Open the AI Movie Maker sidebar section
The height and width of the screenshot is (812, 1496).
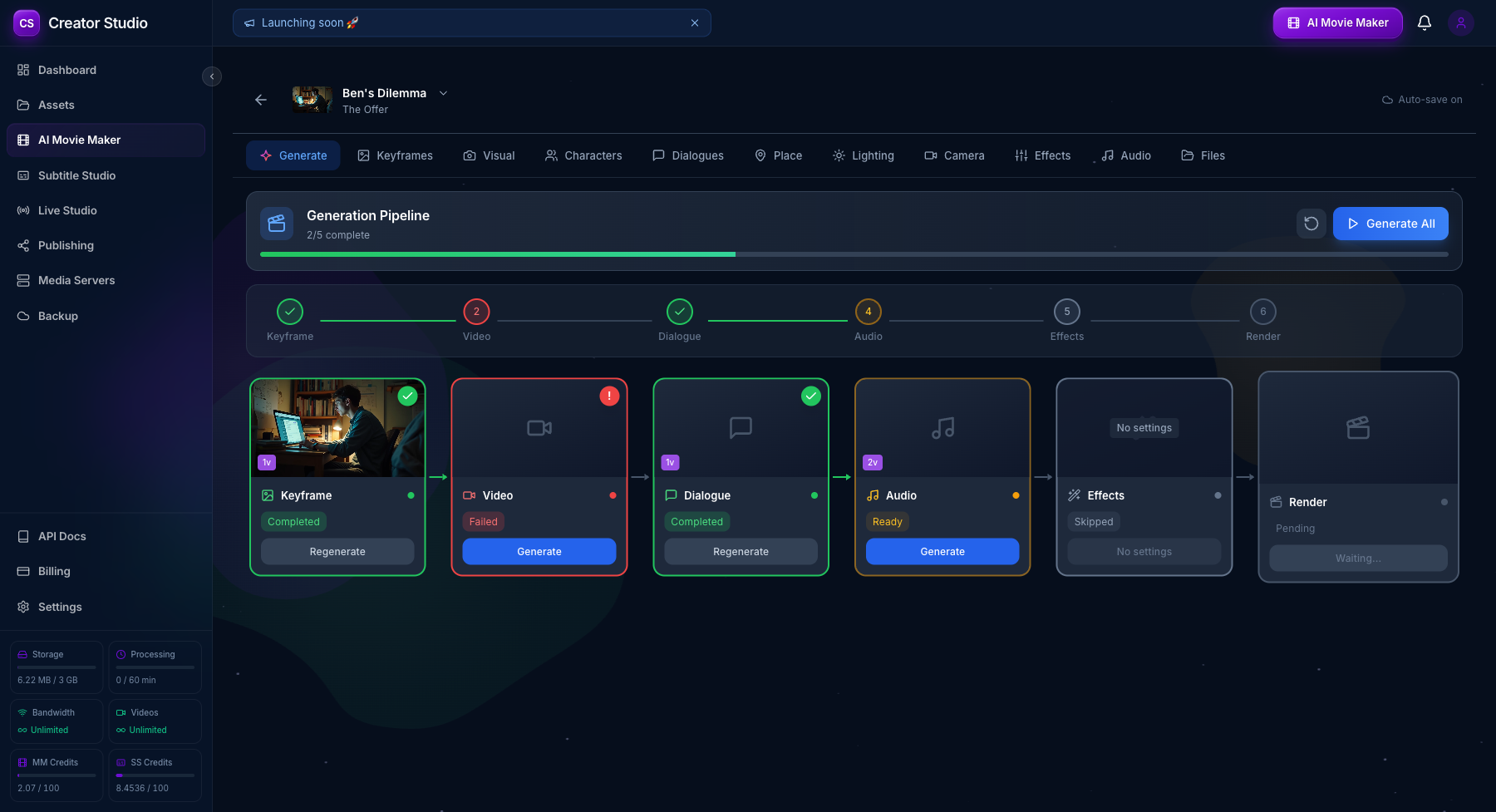(80, 140)
